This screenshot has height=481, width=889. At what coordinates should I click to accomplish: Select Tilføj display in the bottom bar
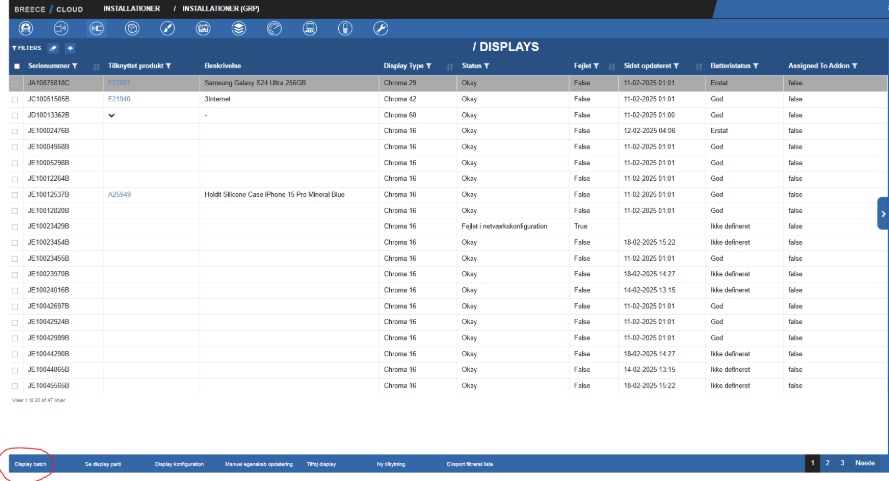pos(321,465)
